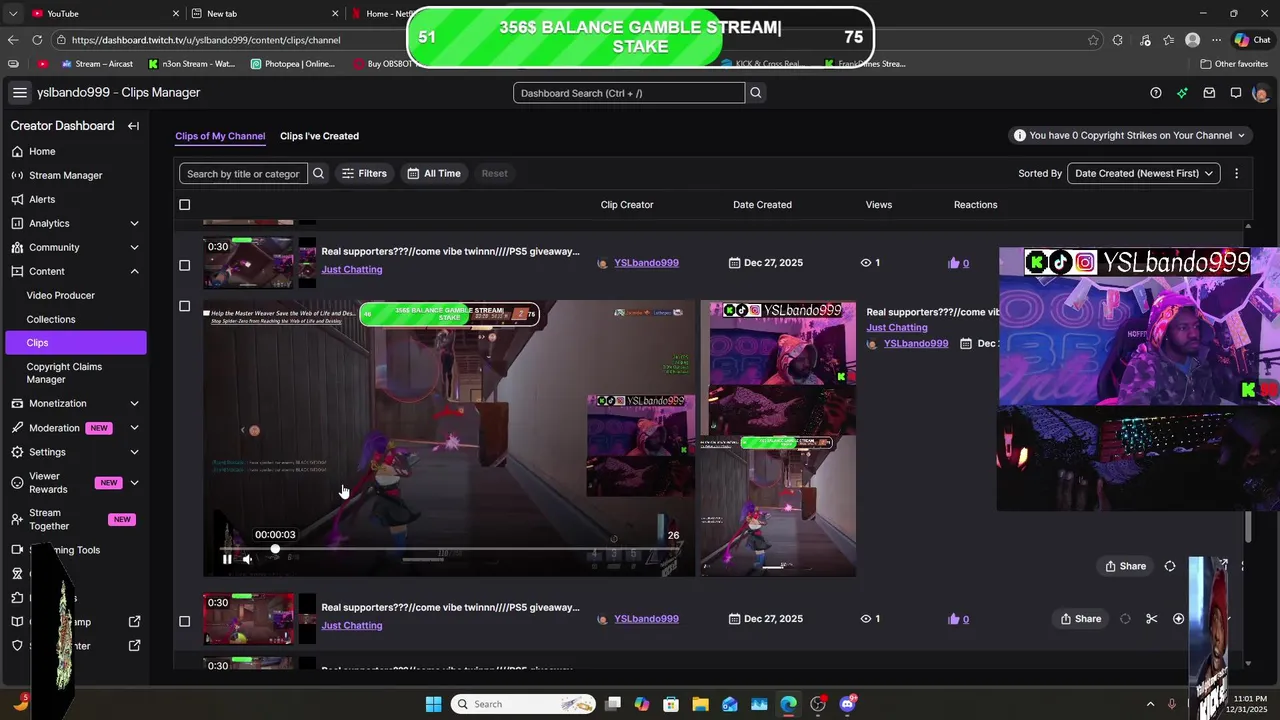Open the help question-mark icon
Screen dimensions: 1280x720
pyautogui.click(x=1156, y=93)
